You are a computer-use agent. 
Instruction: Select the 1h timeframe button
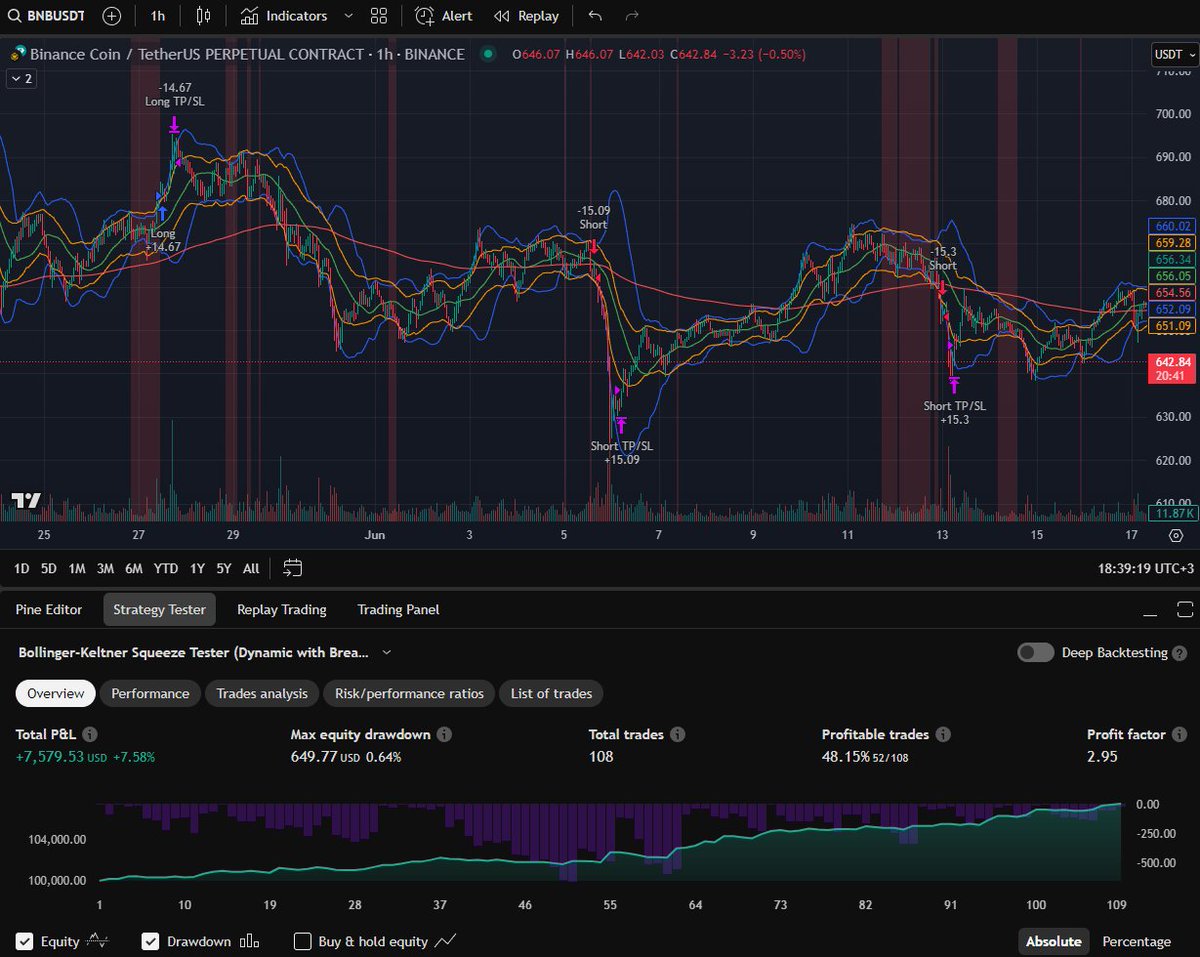pyautogui.click(x=158, y=16)
